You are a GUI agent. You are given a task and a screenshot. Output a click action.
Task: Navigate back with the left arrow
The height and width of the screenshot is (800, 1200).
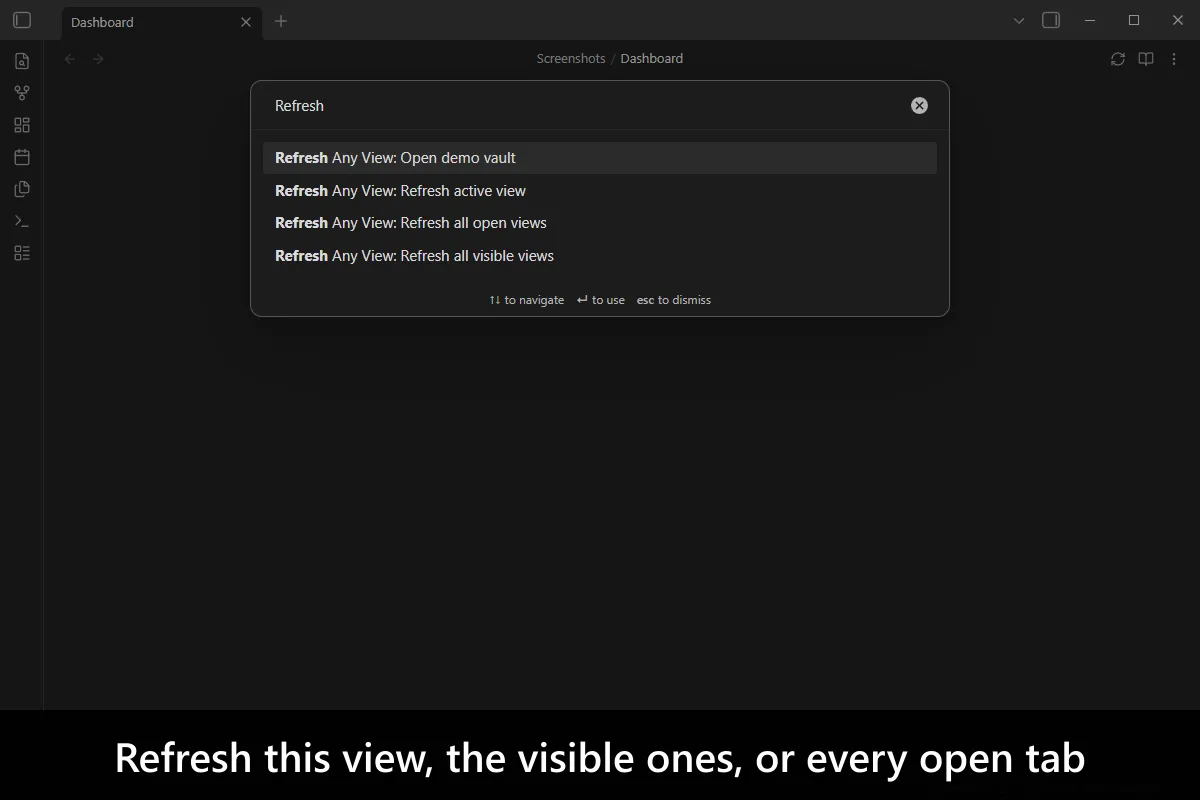pyautogui.click(x=70, y=59)
